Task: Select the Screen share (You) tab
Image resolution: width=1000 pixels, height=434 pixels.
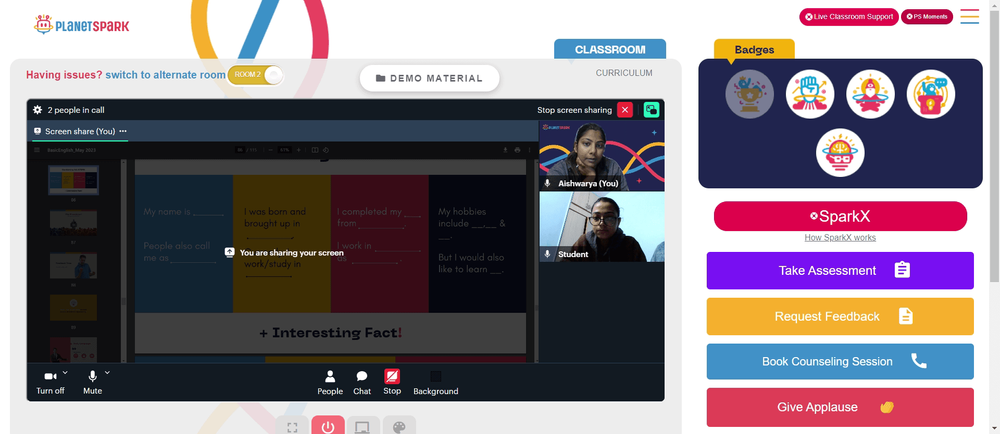Action: [80, 131]
